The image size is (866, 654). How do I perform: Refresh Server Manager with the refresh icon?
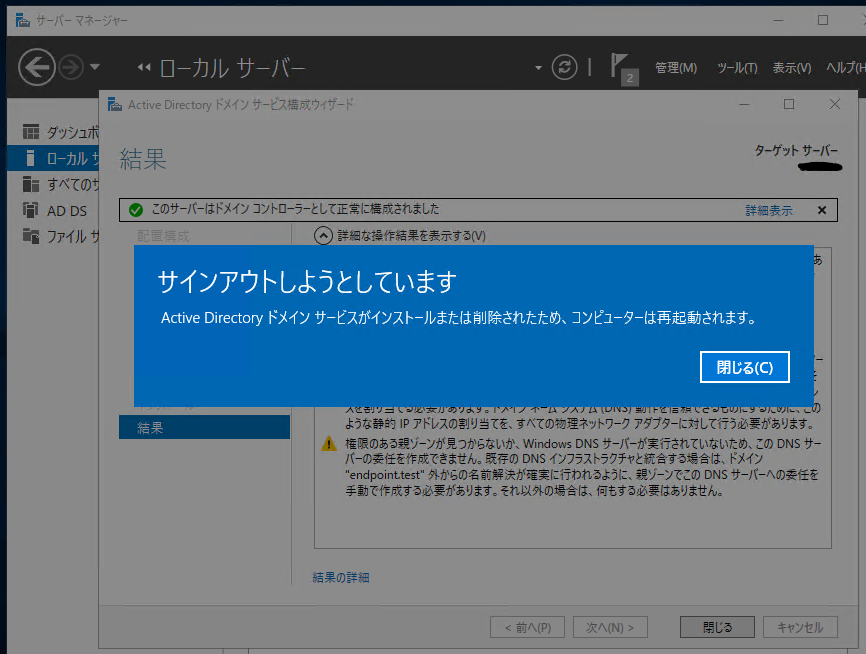click(564, 67)
